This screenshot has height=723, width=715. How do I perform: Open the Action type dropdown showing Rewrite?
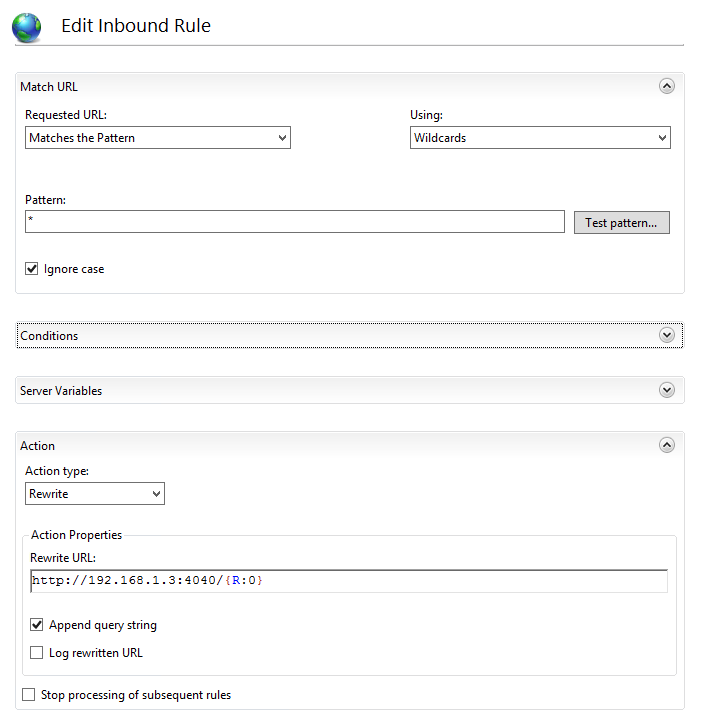[95, 493]
